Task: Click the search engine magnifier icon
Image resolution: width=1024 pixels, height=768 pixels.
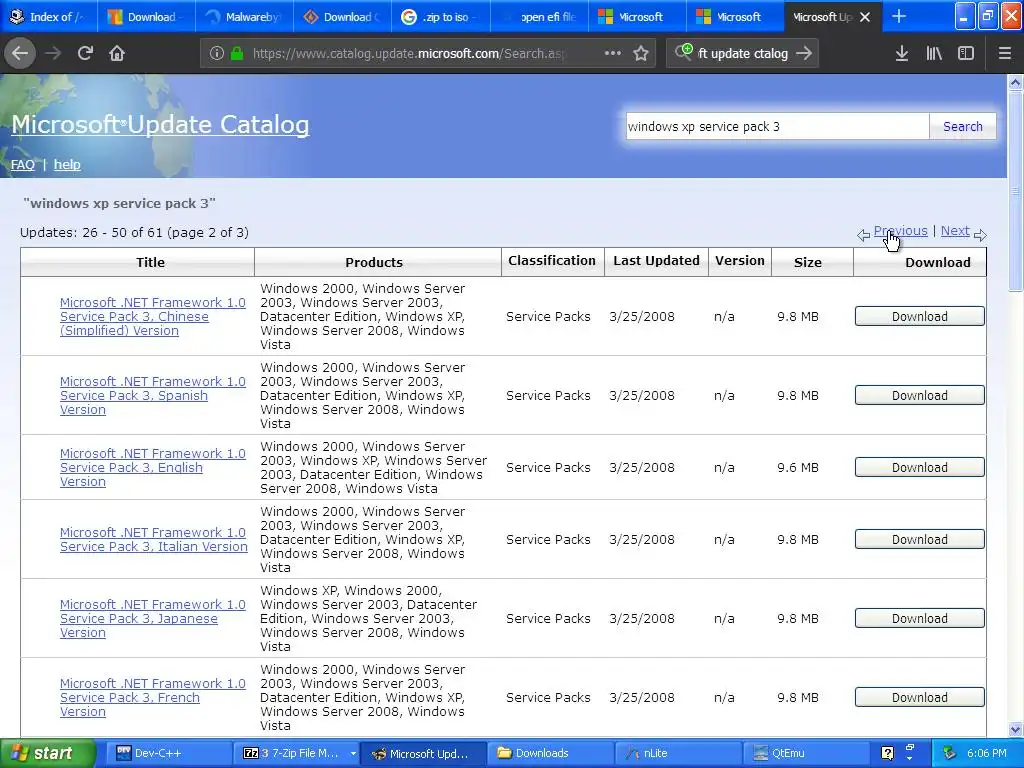Action: tap(684, 52)
